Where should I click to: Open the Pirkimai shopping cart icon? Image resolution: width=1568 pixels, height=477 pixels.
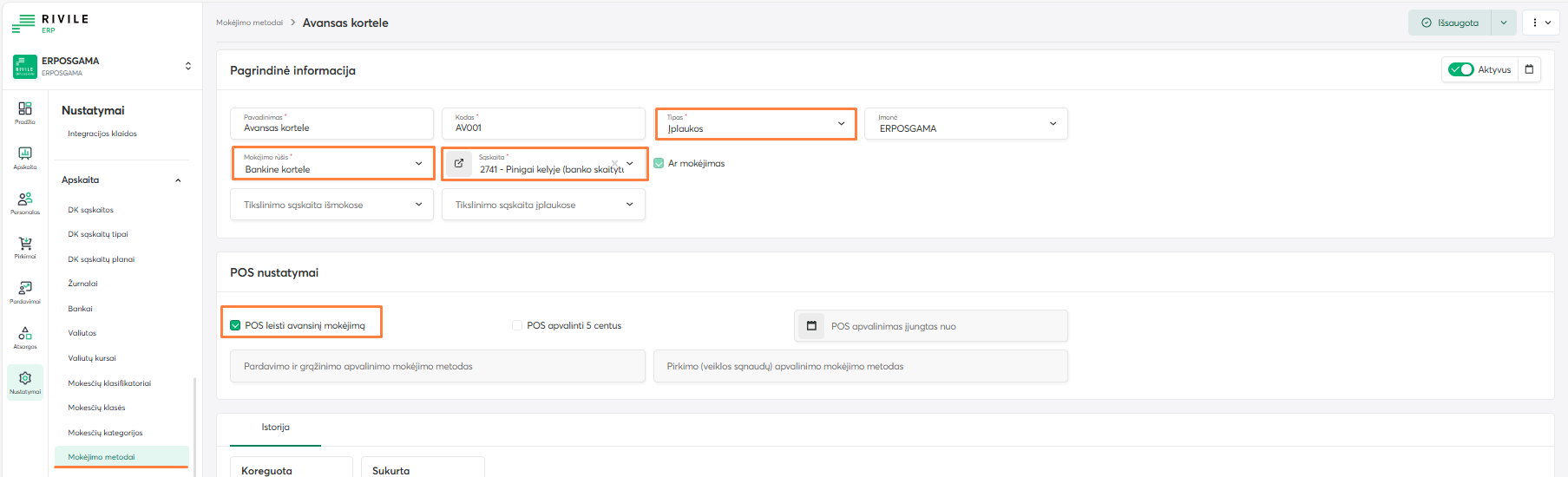click(25, 246)
